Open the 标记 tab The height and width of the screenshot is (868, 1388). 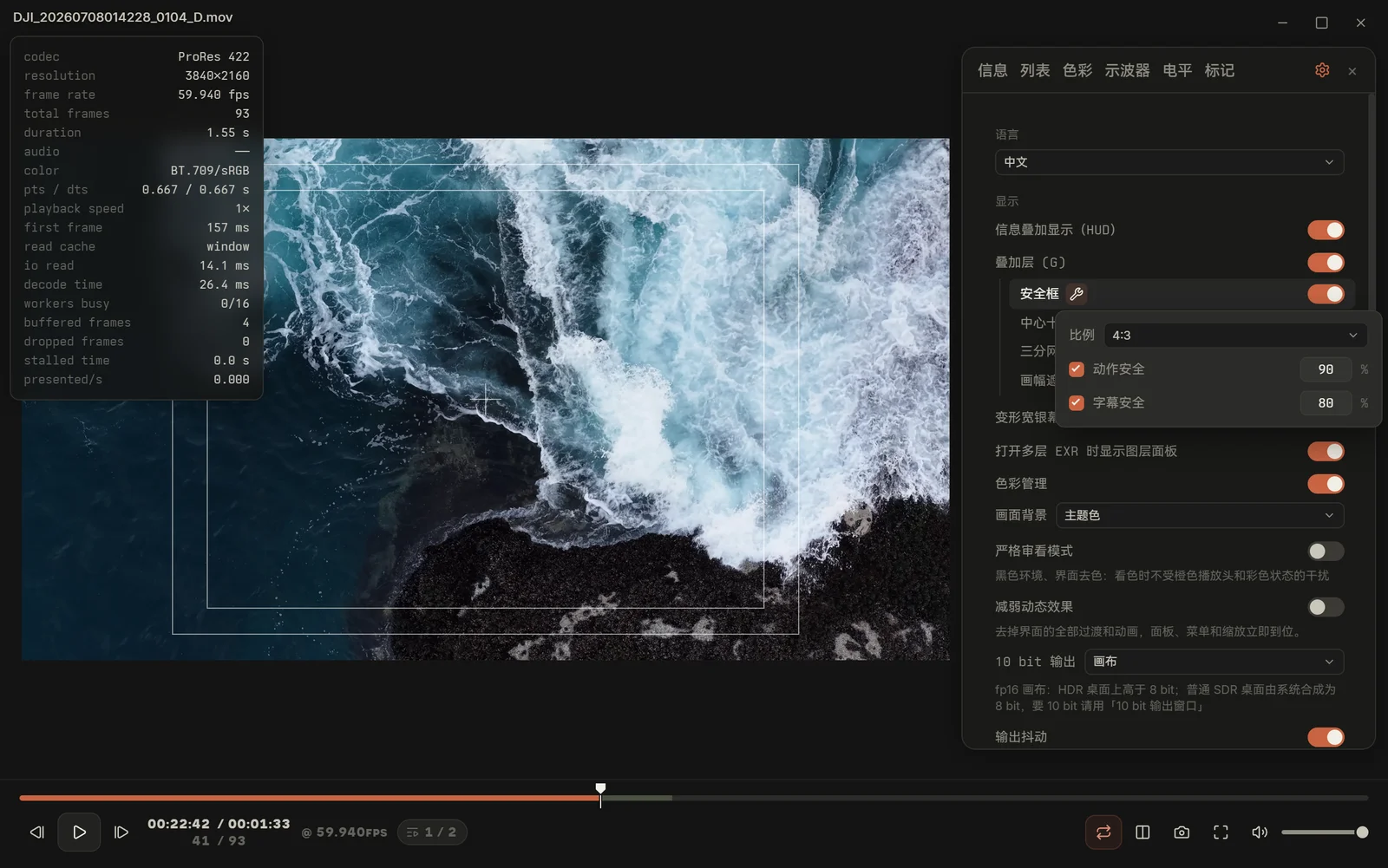click(x=1220, y=70)
